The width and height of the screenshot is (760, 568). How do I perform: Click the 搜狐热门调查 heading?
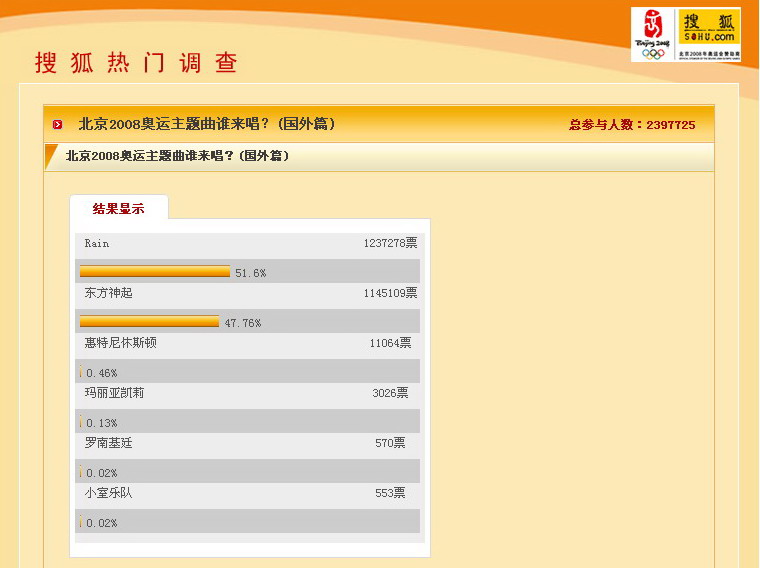point(136,63)
